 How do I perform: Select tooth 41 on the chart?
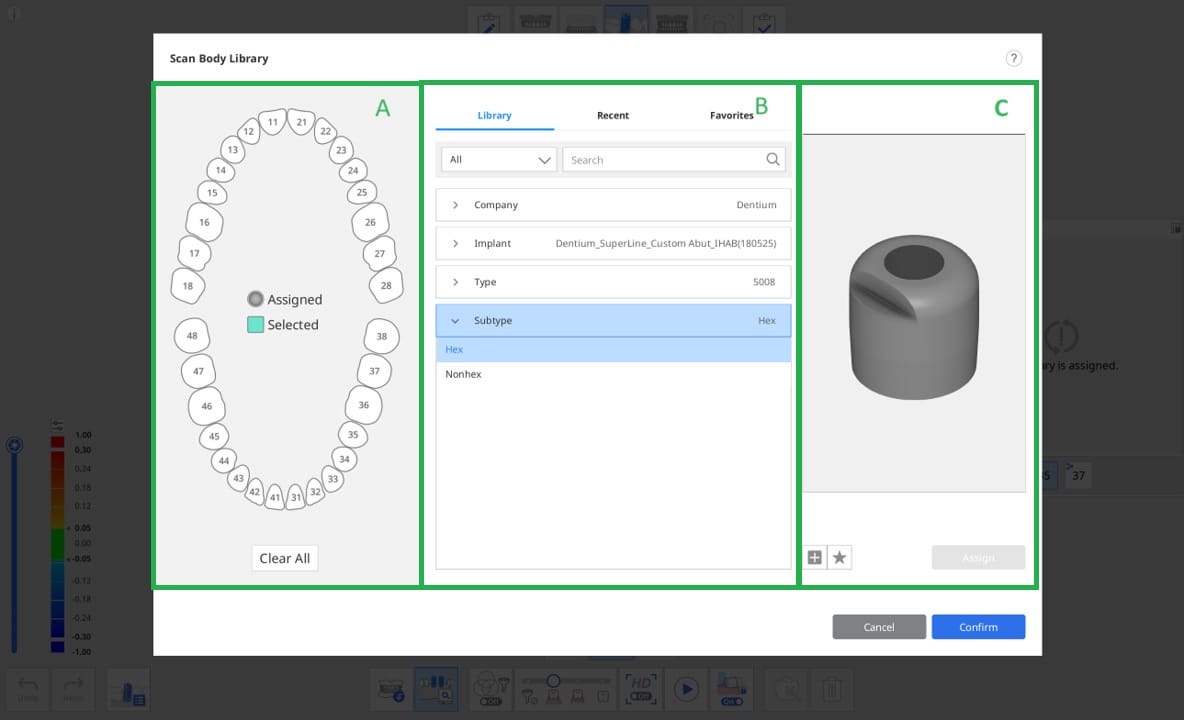point(275,497)
